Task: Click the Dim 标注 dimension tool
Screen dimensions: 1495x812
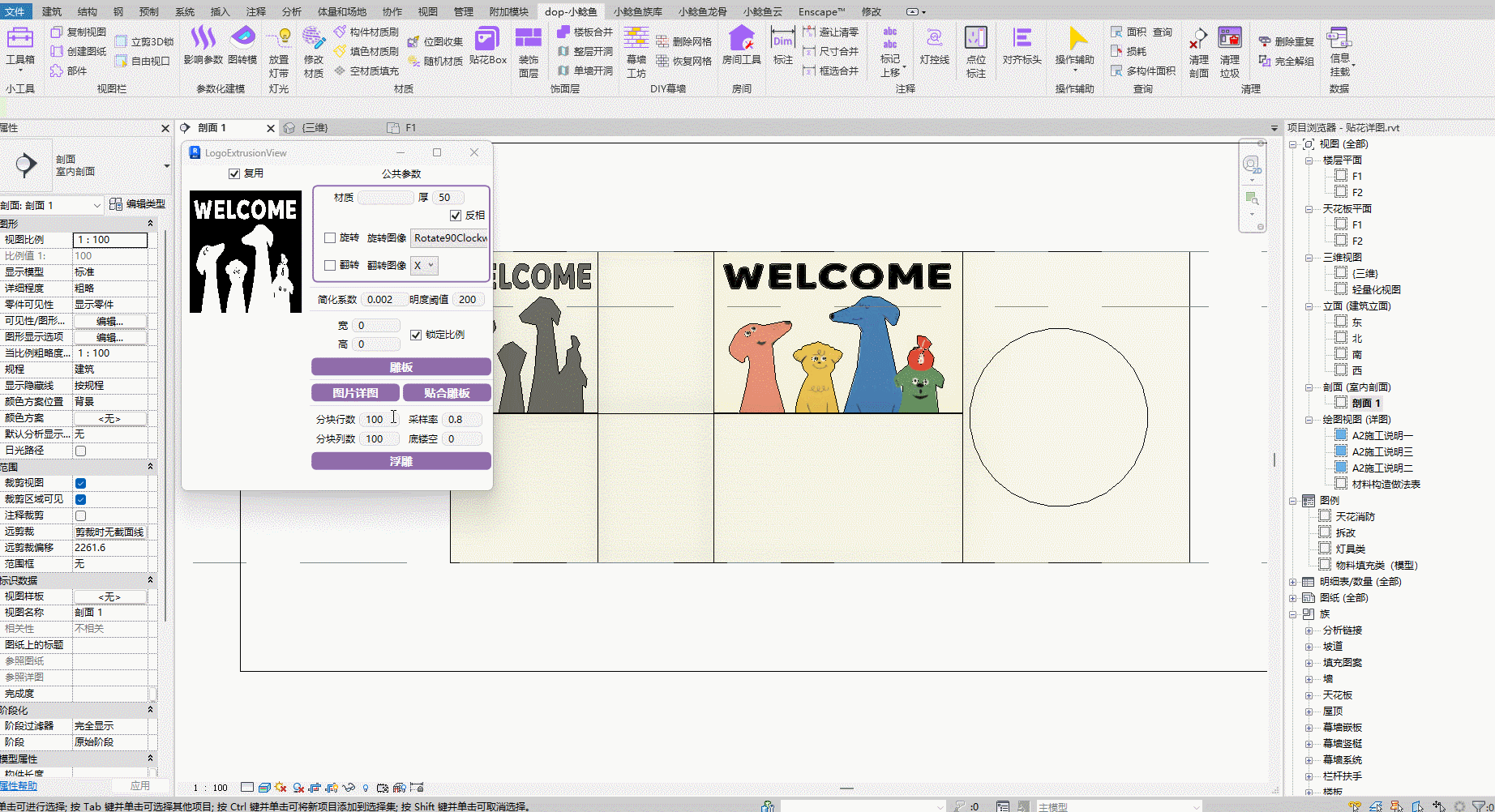Action: (x=783, y=45)
